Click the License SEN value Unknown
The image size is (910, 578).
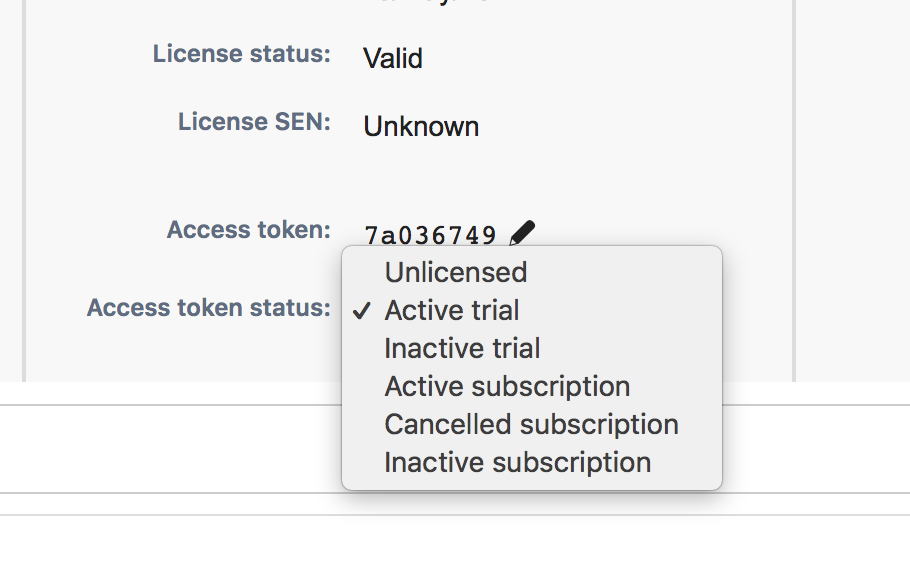(x=421, y=127)
